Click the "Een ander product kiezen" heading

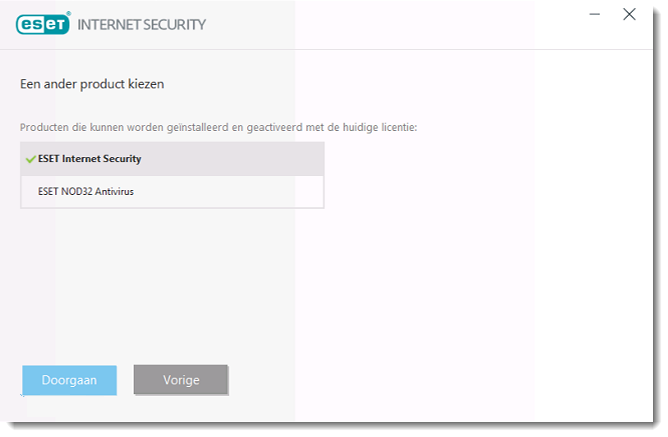click(92, 84)
